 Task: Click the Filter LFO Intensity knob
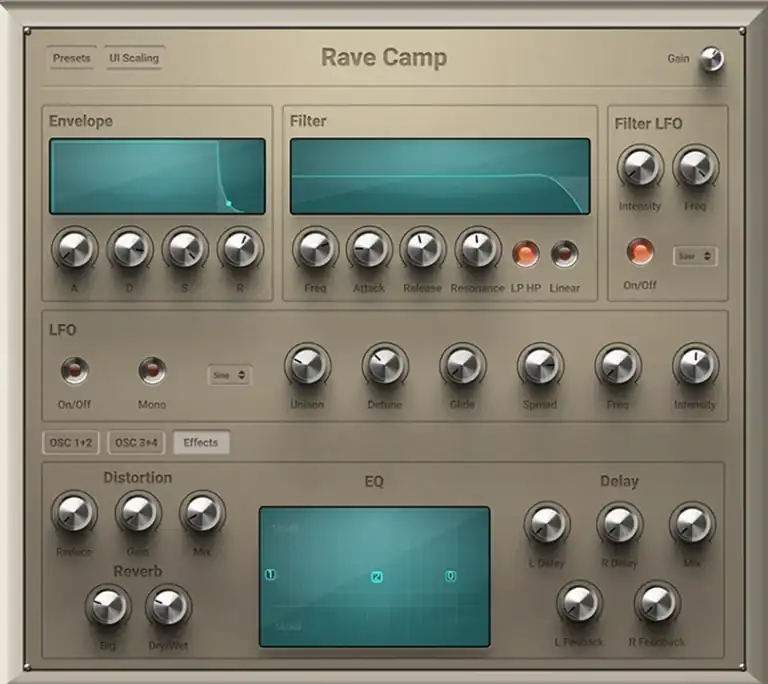tap(640, 167)
